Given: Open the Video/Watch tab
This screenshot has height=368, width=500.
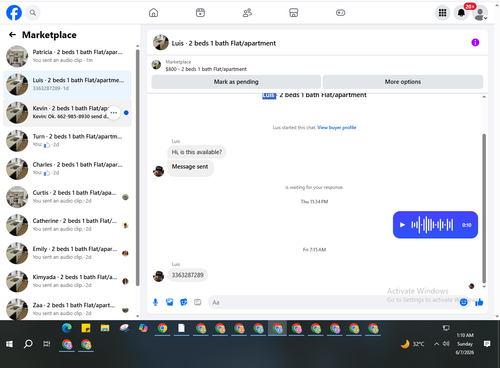Looking at the screenshot, I should pos(200,13).
